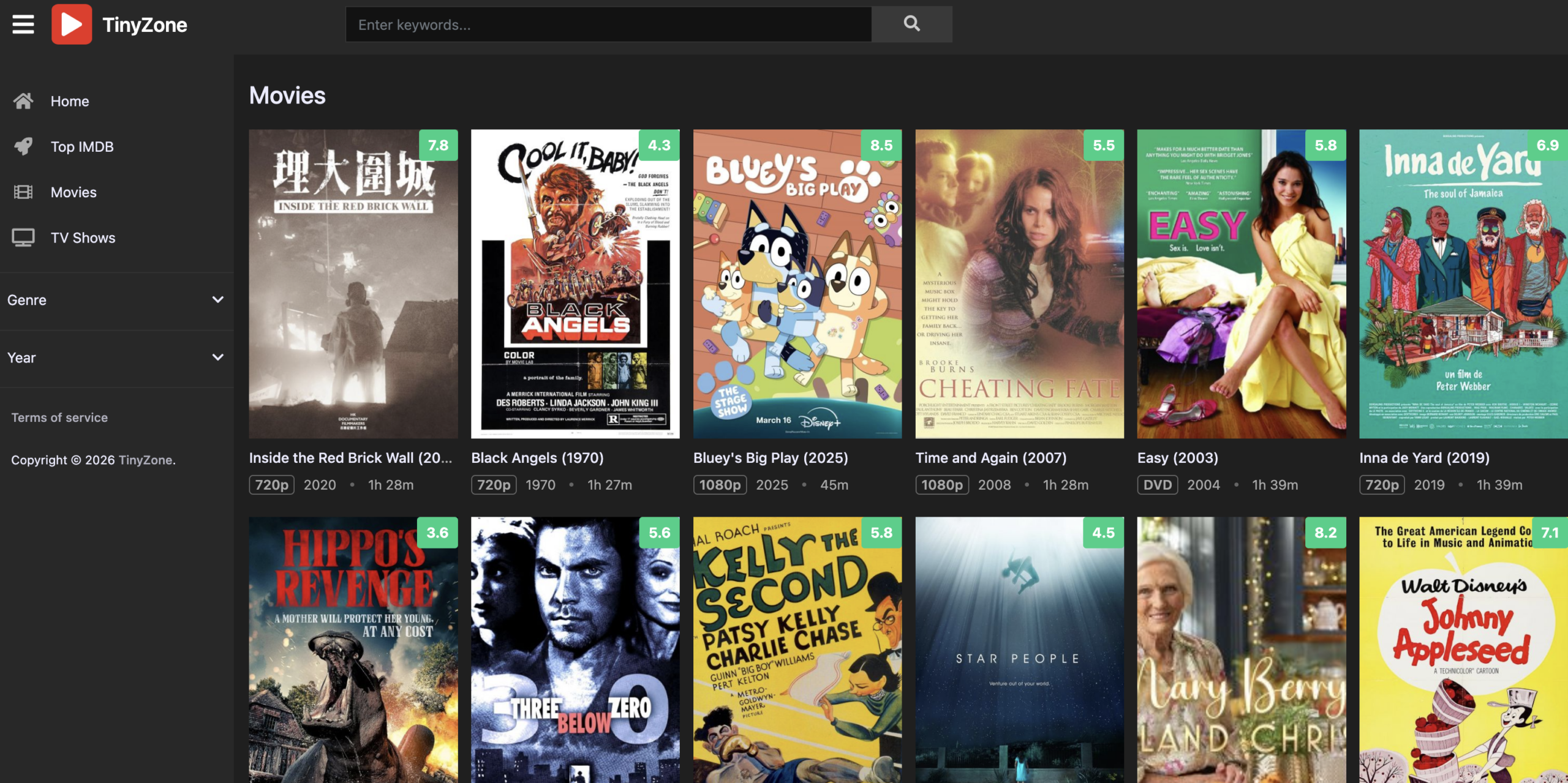Open the Top IMDB menu item
Viewport: 1568px width, 783px height.
point(82,146)
